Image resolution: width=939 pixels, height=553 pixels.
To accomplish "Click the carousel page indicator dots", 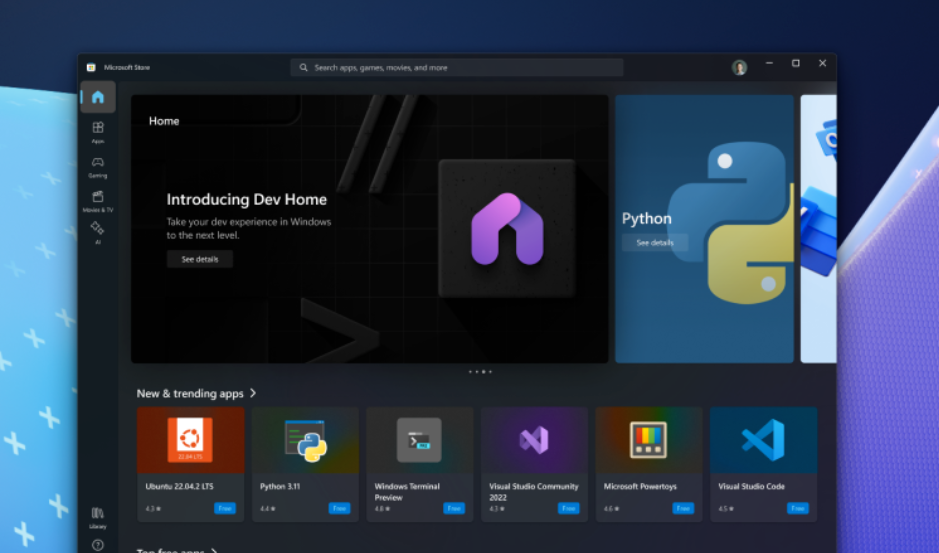I will tap(480, 371).
